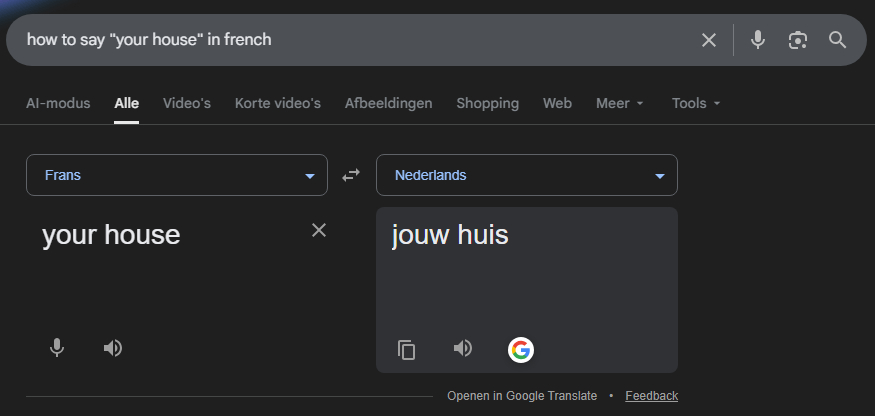Clear the source text "your house"

click(319, 230)
